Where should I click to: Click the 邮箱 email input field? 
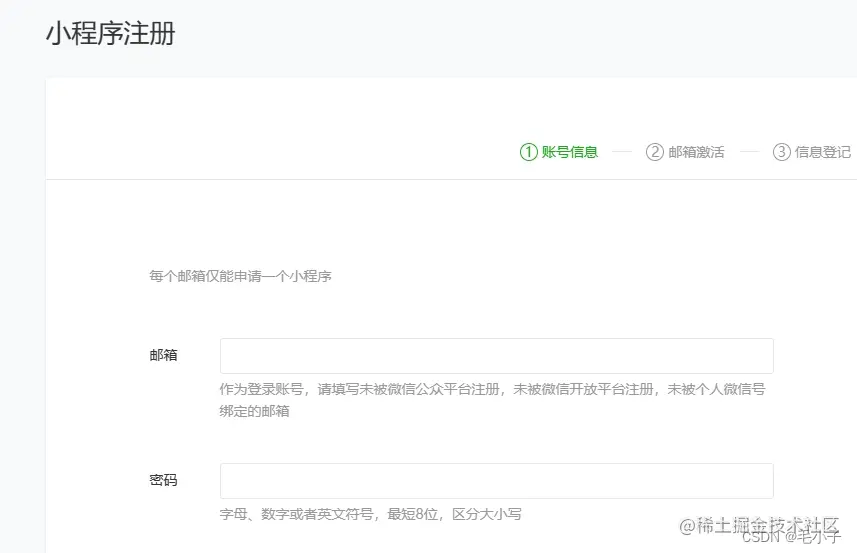click(496, 356)
